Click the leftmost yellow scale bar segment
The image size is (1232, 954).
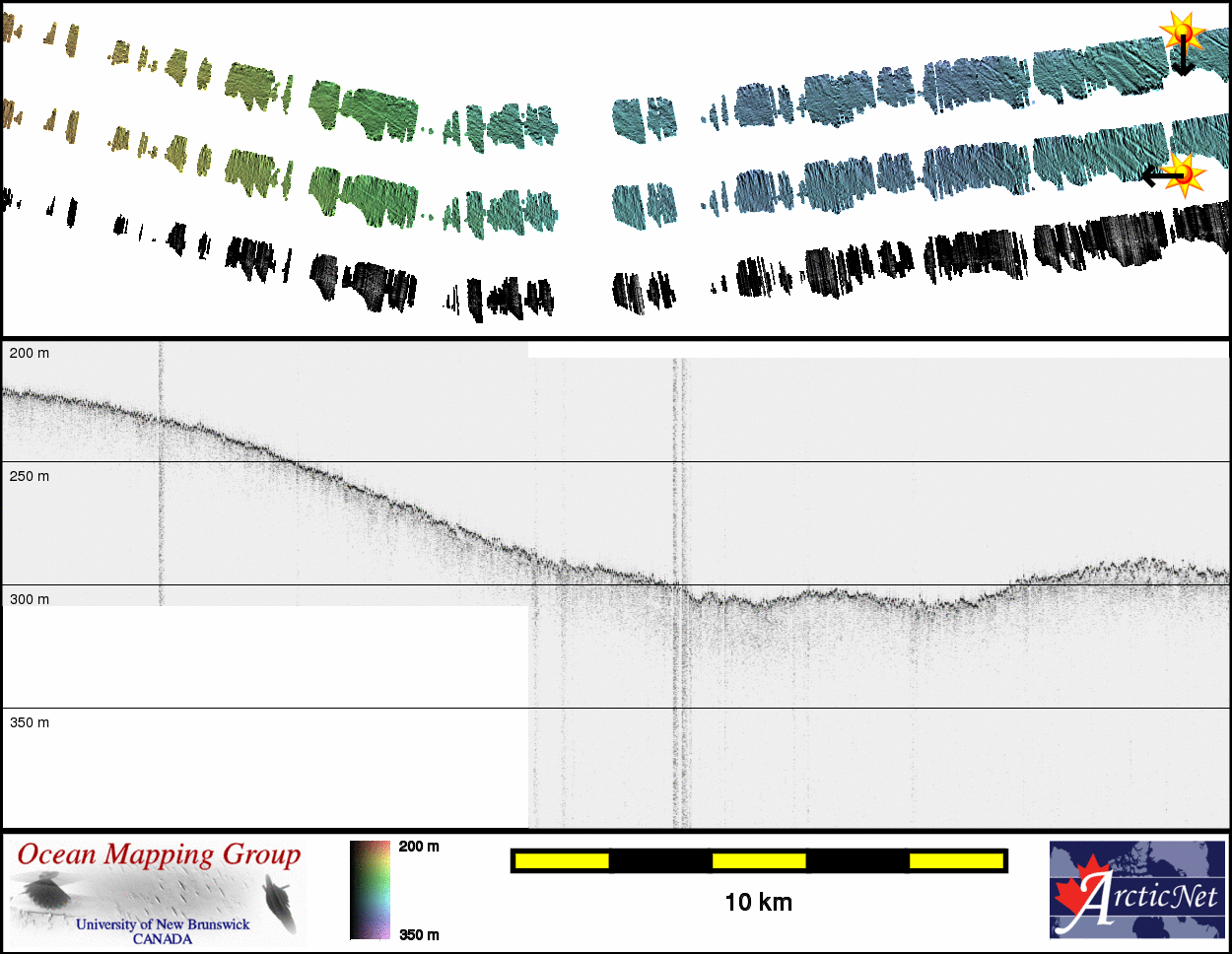coord(562,861)
